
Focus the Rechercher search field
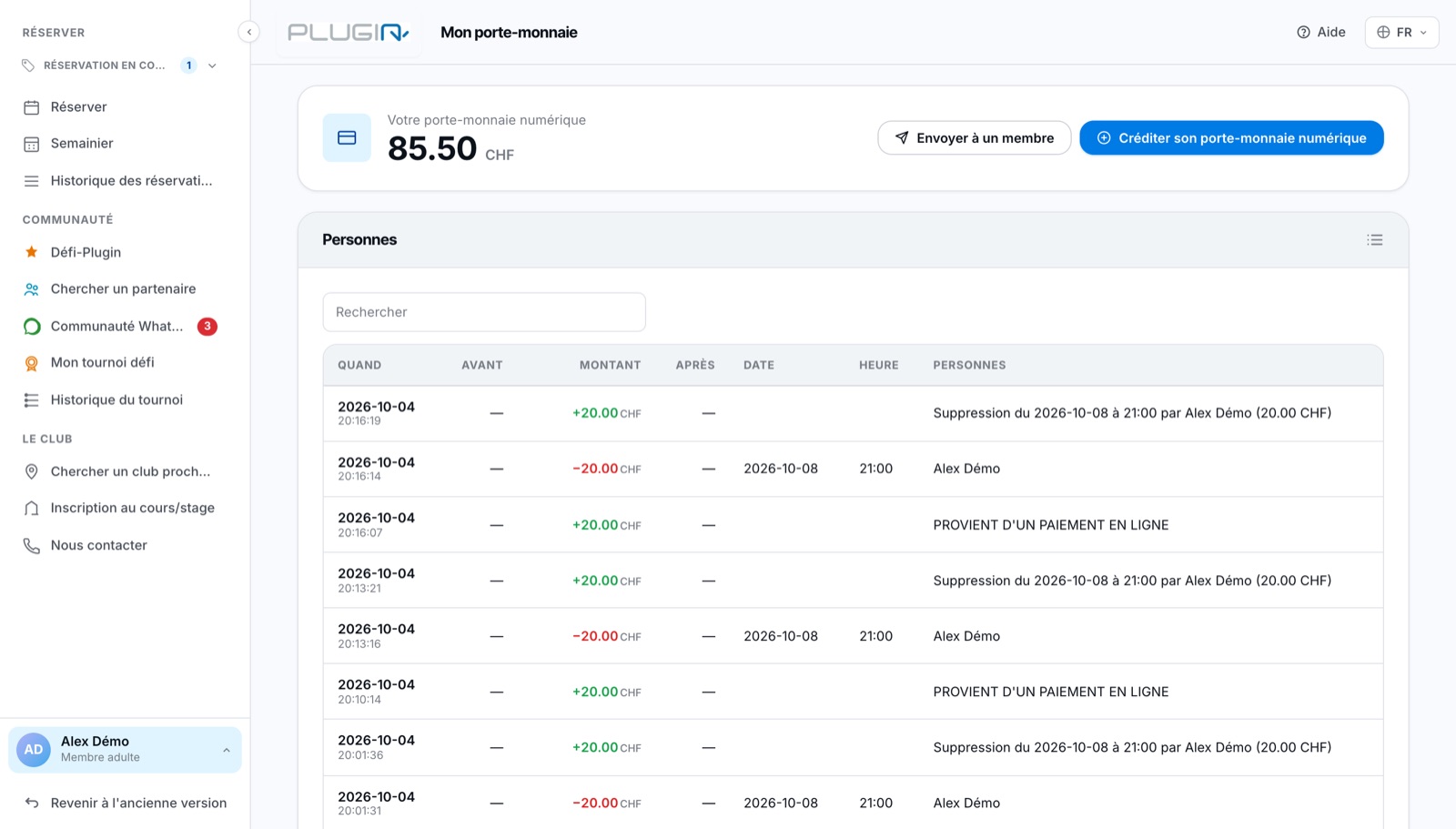coord(484,312)
